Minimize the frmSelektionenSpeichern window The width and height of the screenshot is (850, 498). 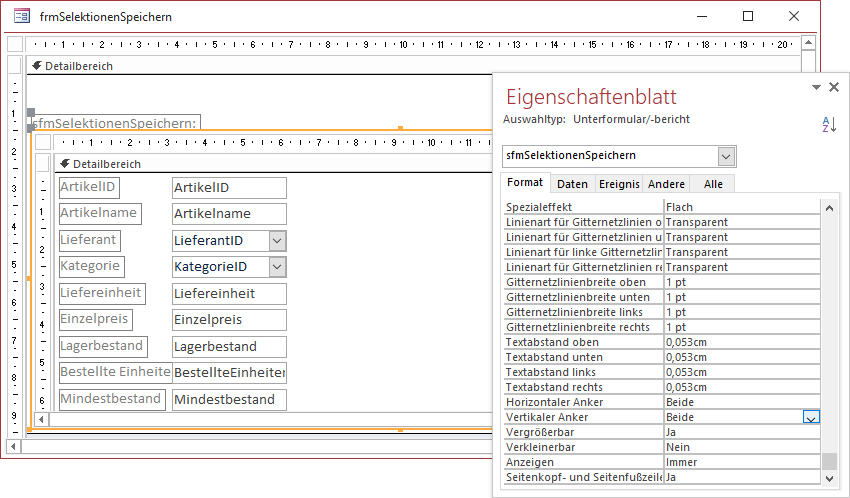coord(702,16)
